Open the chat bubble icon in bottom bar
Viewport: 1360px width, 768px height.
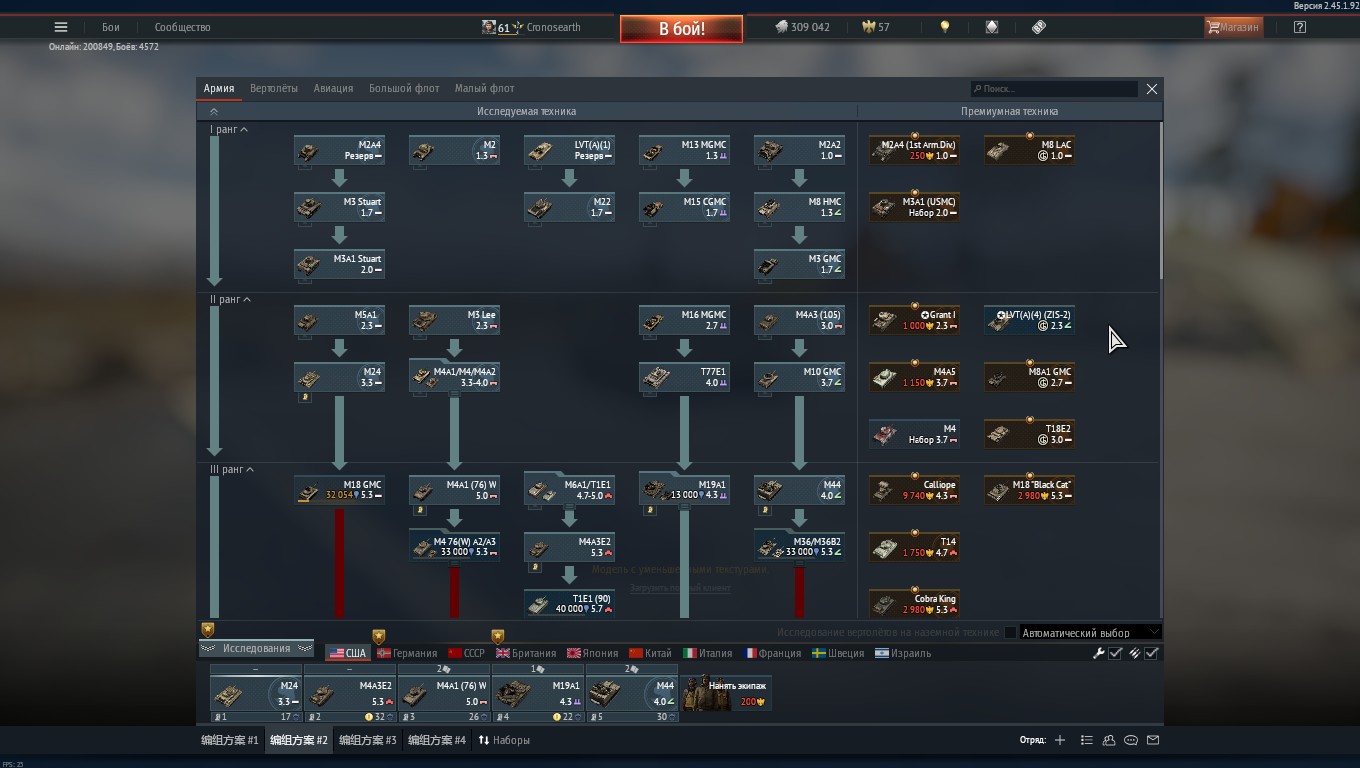tap(1131, 740)
